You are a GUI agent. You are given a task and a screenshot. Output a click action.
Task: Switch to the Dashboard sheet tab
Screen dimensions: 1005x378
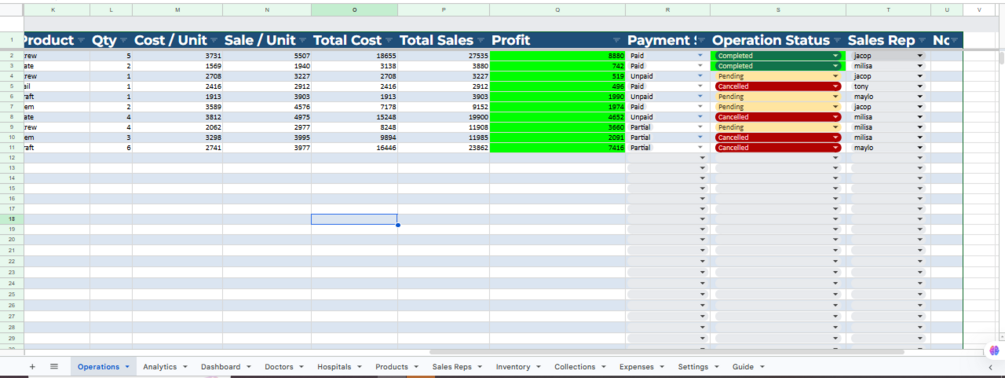220,367
